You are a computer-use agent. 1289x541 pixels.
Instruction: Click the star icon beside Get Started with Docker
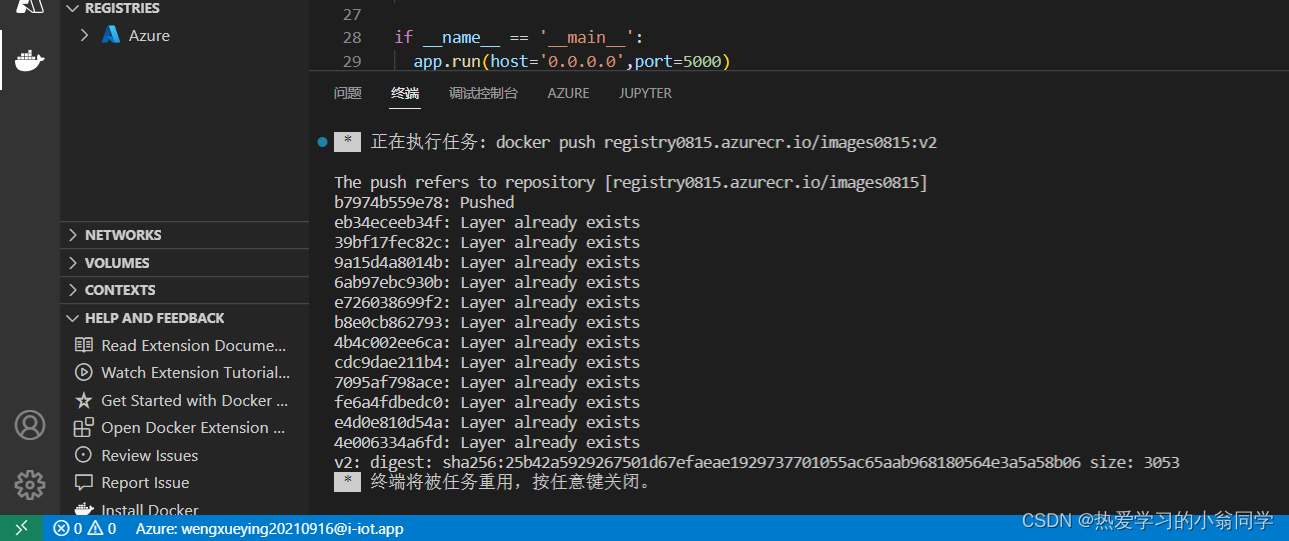(x=84, y=400)
